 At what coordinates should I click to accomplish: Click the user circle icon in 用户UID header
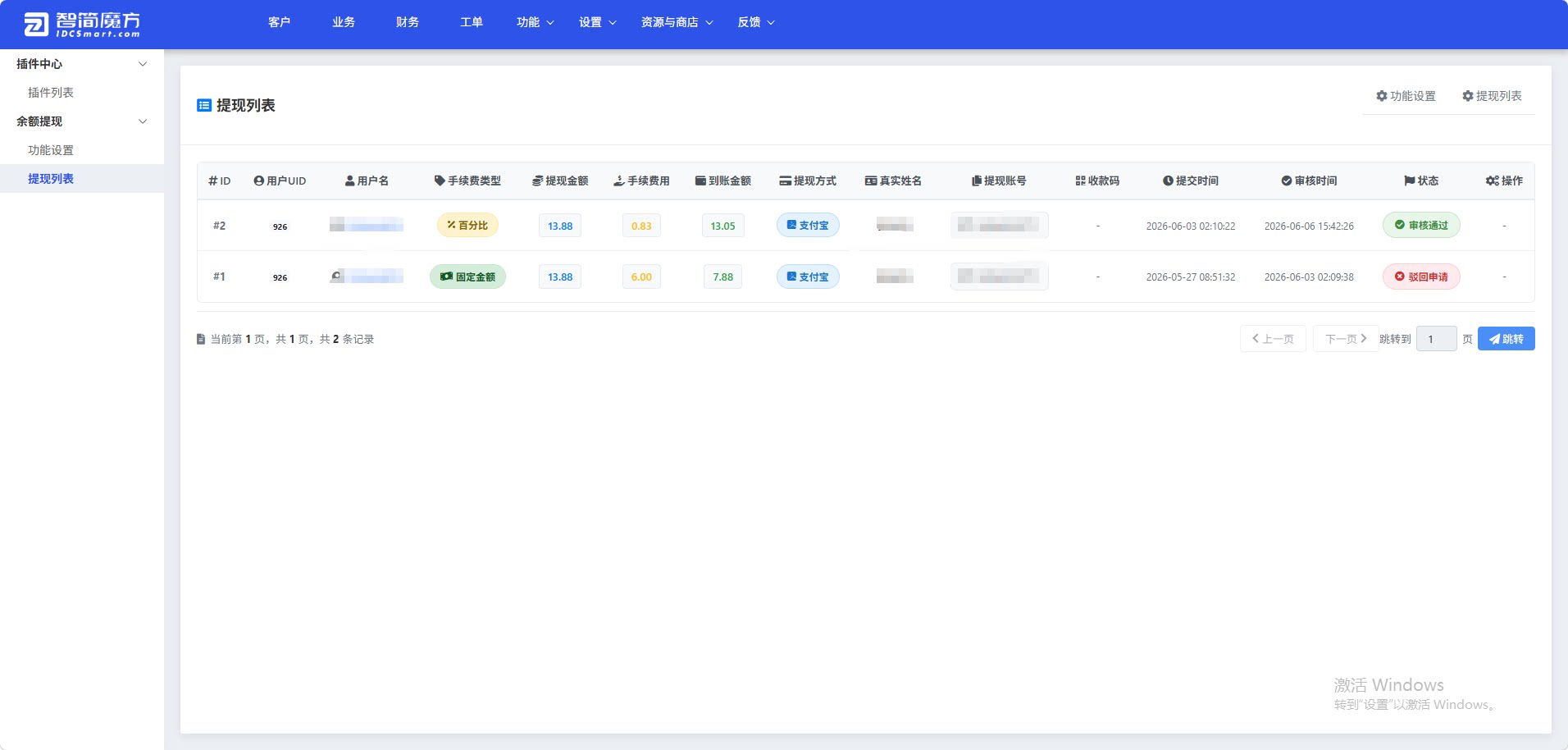point(259,181)
